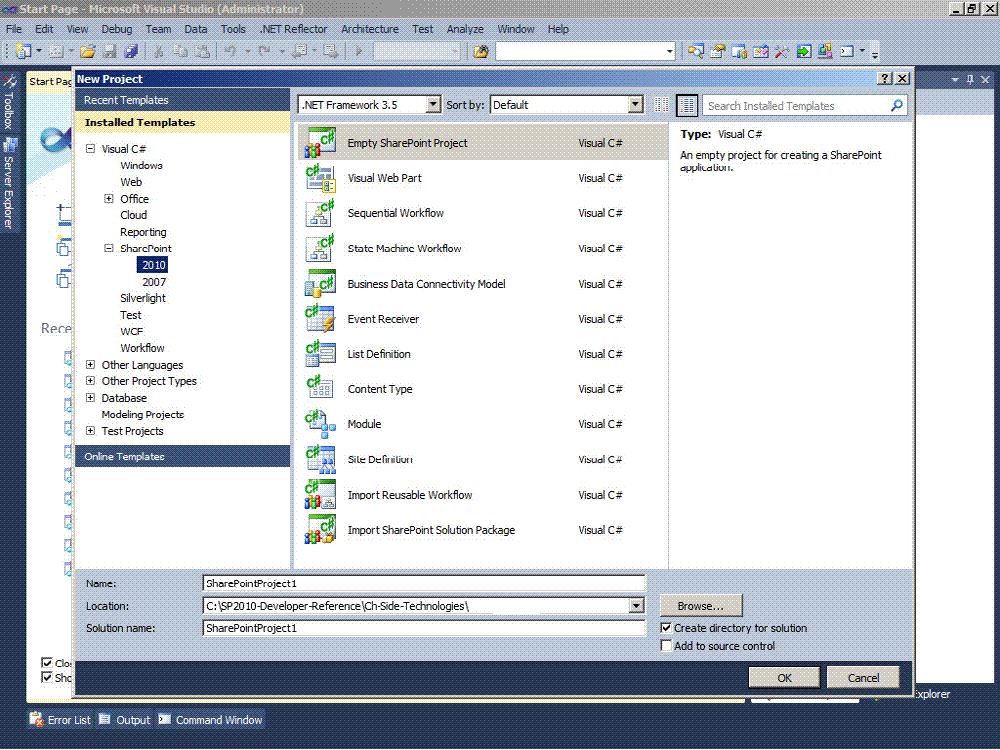Expand the Other Languages node
1000x750 pixels.
(91, 364)
